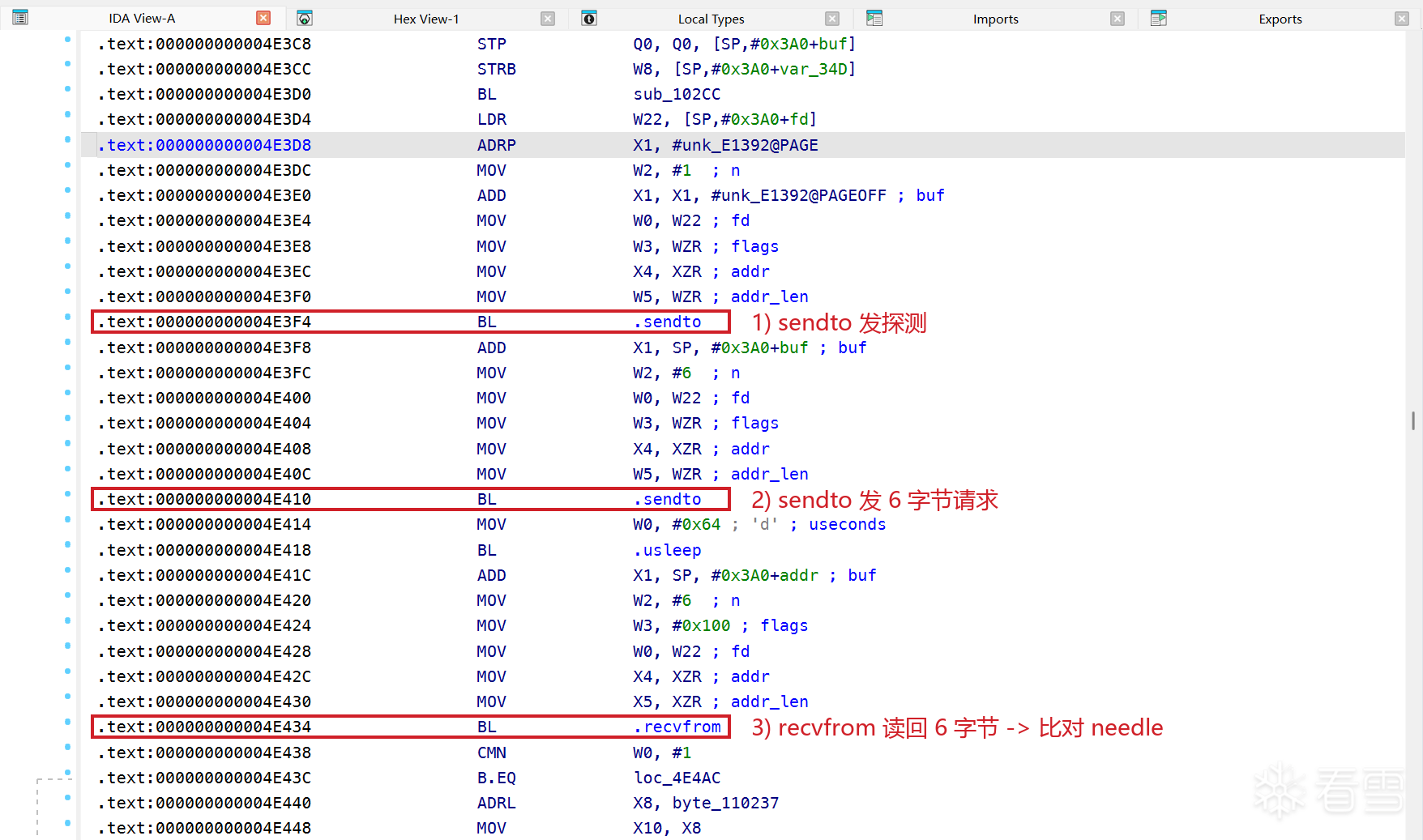
Task: Select address .text:000000000004E400
Action: tap(204, 398)
